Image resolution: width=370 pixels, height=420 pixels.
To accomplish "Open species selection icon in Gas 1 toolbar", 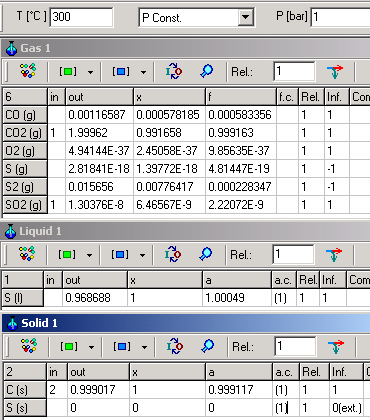I will pyautogui.click(x=28, y=71).
